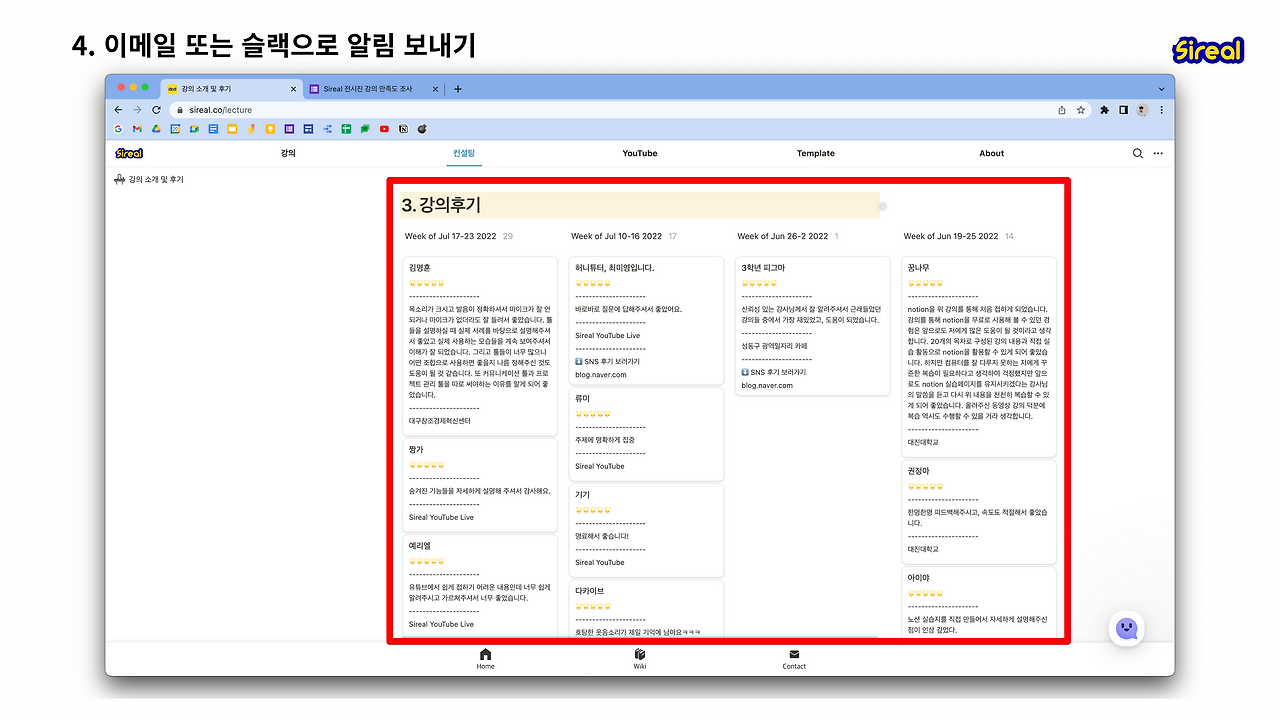
Task: Click SNS 후기 보러가기 in 3학년 피그마 card
Action: [774, 372]
